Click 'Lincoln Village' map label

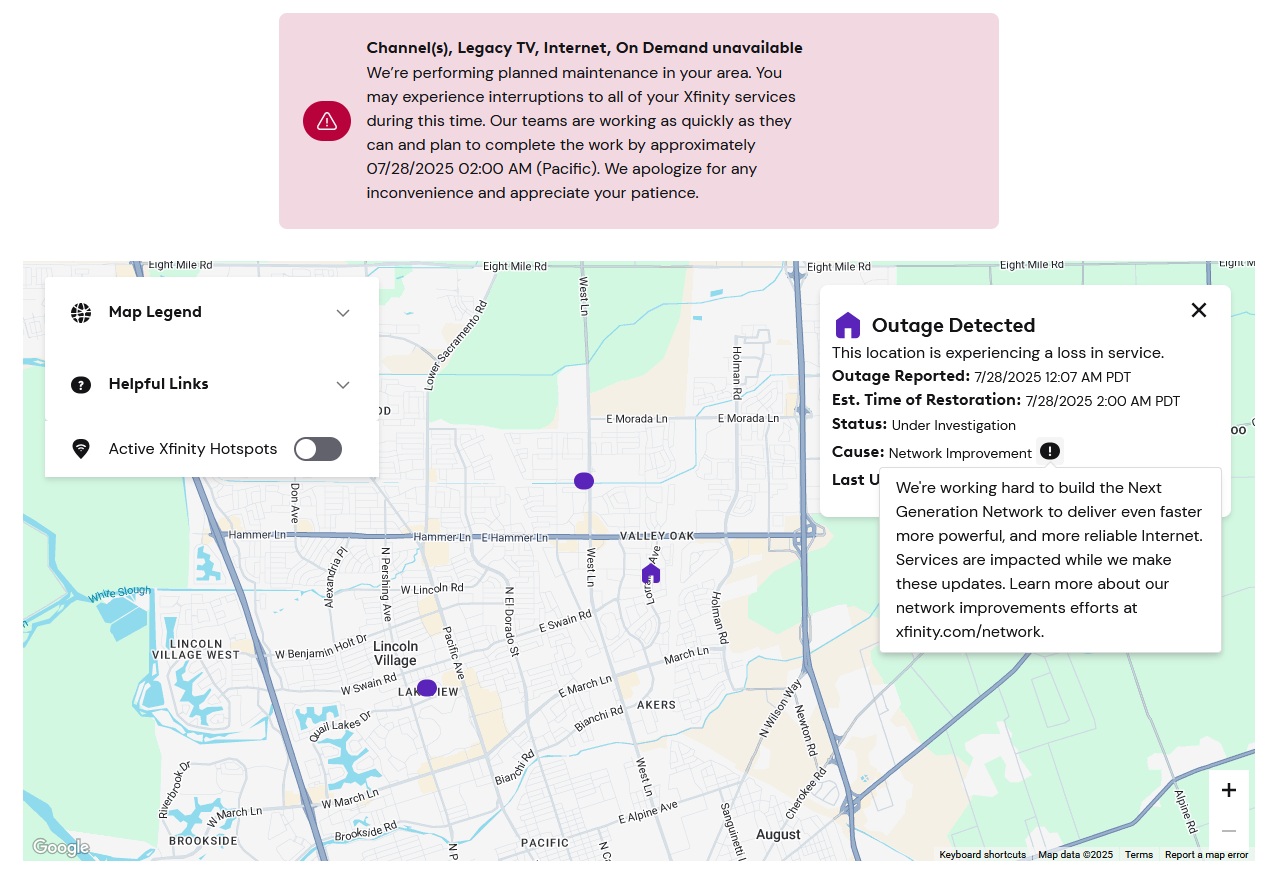[395, 654]
